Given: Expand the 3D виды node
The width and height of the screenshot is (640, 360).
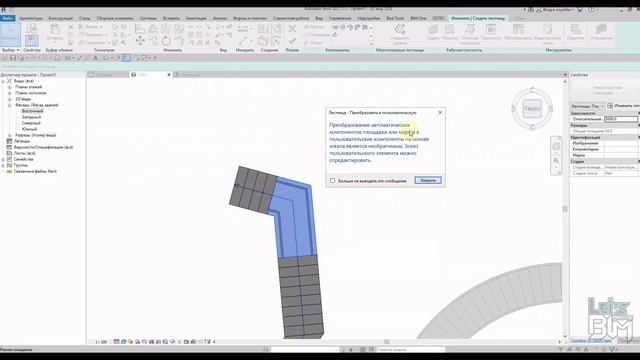Looking at the screenshot, I should 10,99.
